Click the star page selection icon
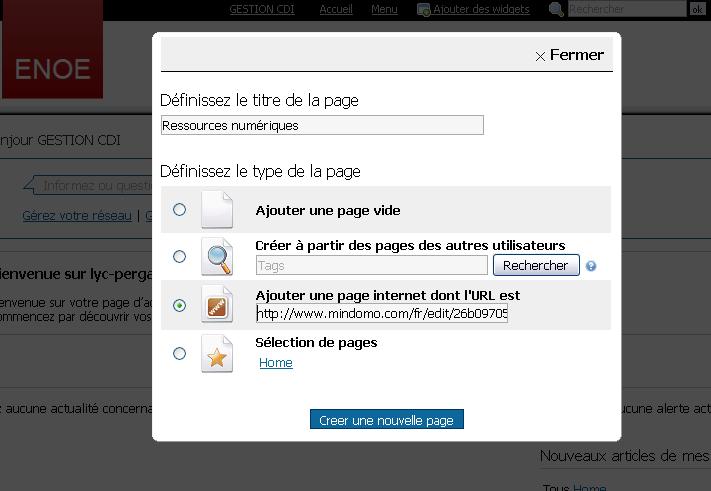711x491 pixels. pos(216,353)
